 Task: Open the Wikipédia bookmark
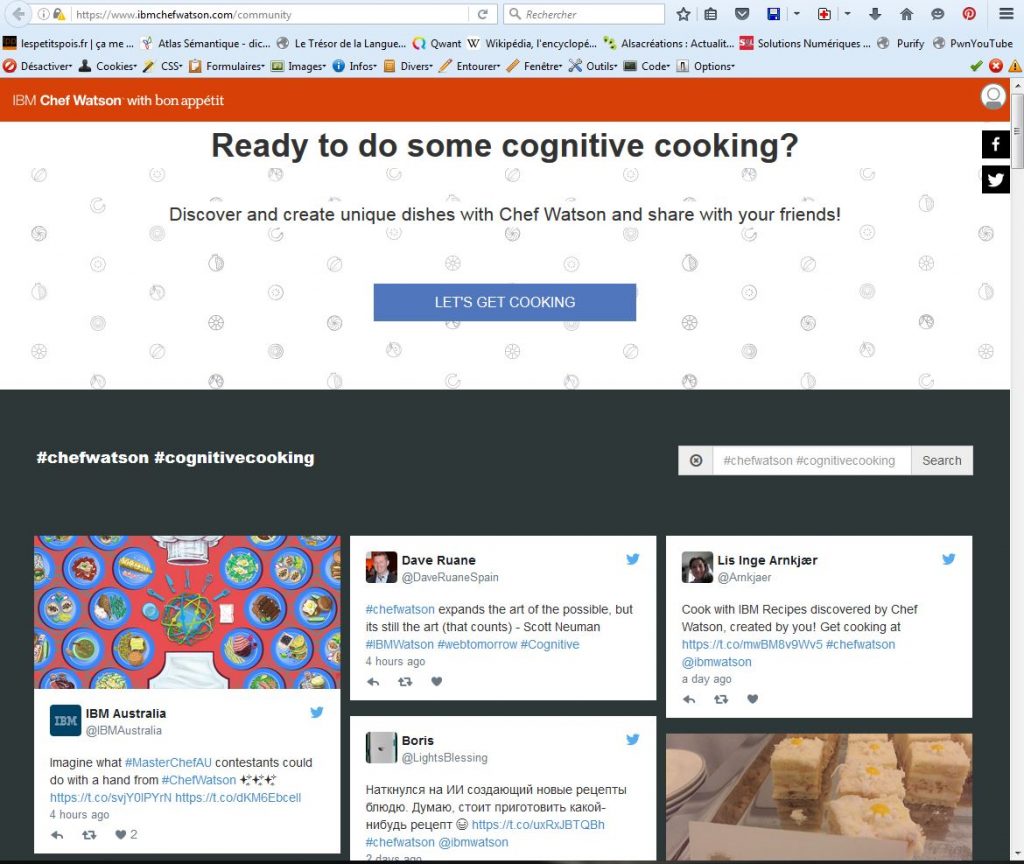tap(532, 43)
